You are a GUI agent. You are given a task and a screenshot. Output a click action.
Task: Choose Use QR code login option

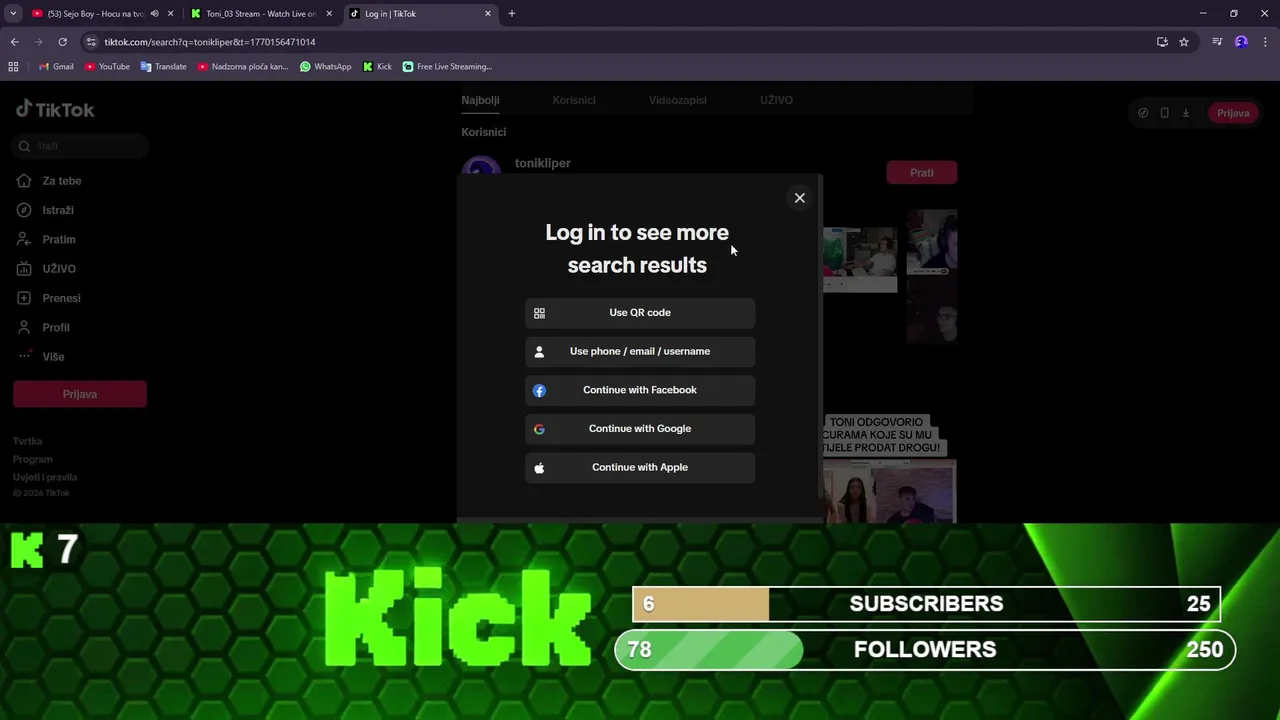(640, 313)
